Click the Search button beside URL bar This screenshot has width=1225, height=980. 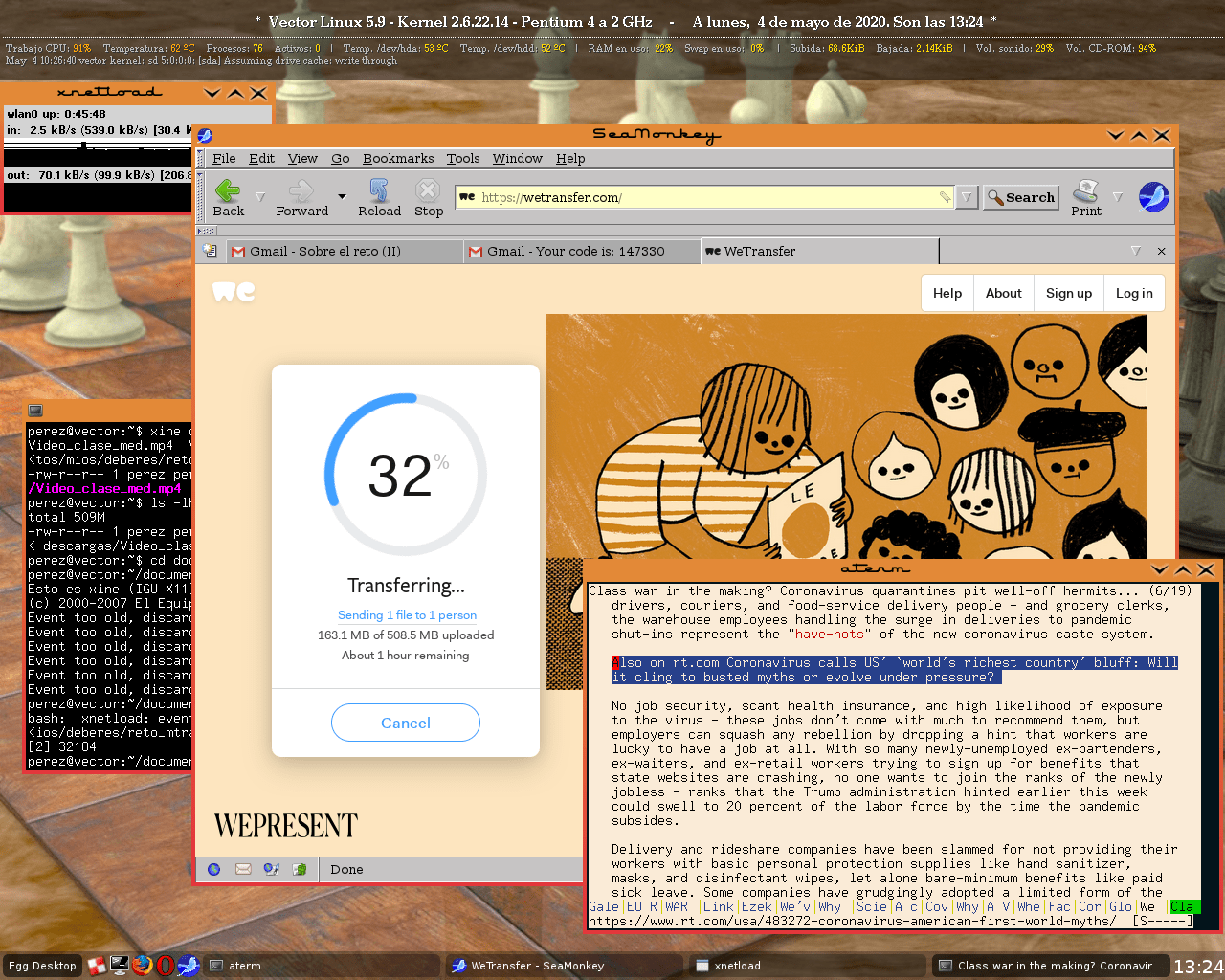coord(1020,197)
